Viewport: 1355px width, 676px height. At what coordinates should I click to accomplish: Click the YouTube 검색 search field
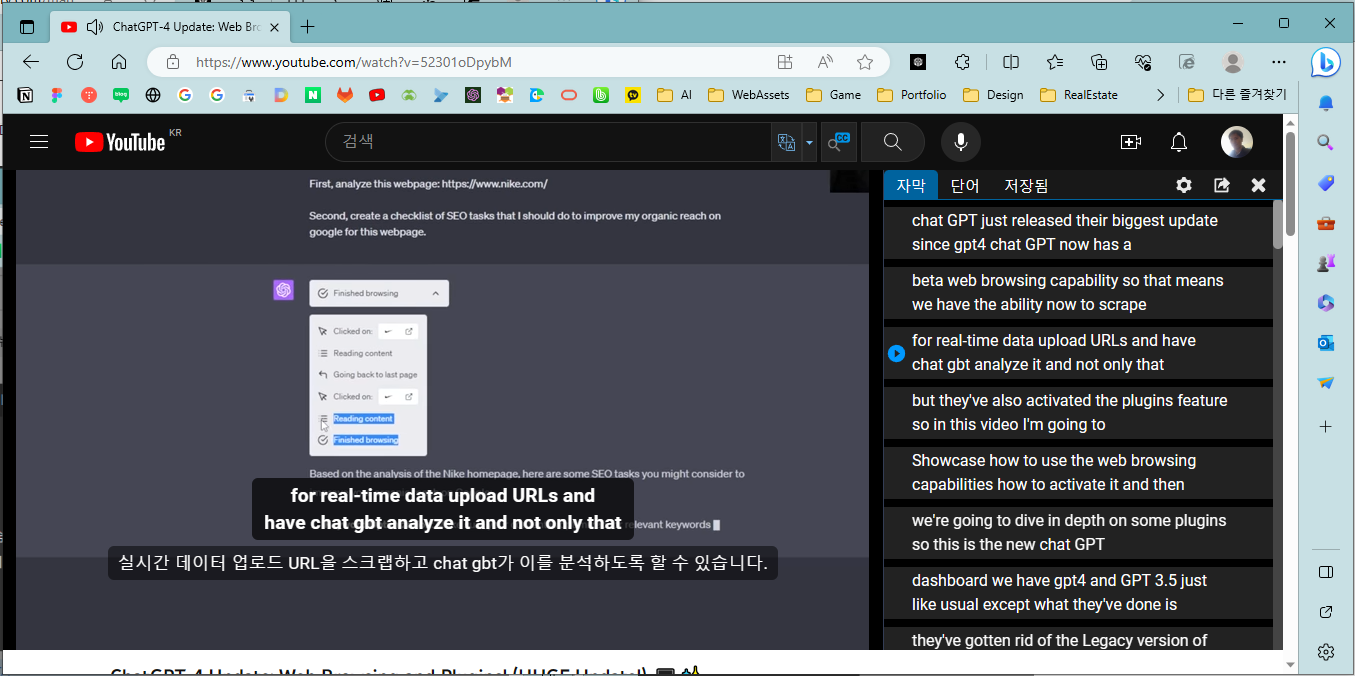click(548, 142)
